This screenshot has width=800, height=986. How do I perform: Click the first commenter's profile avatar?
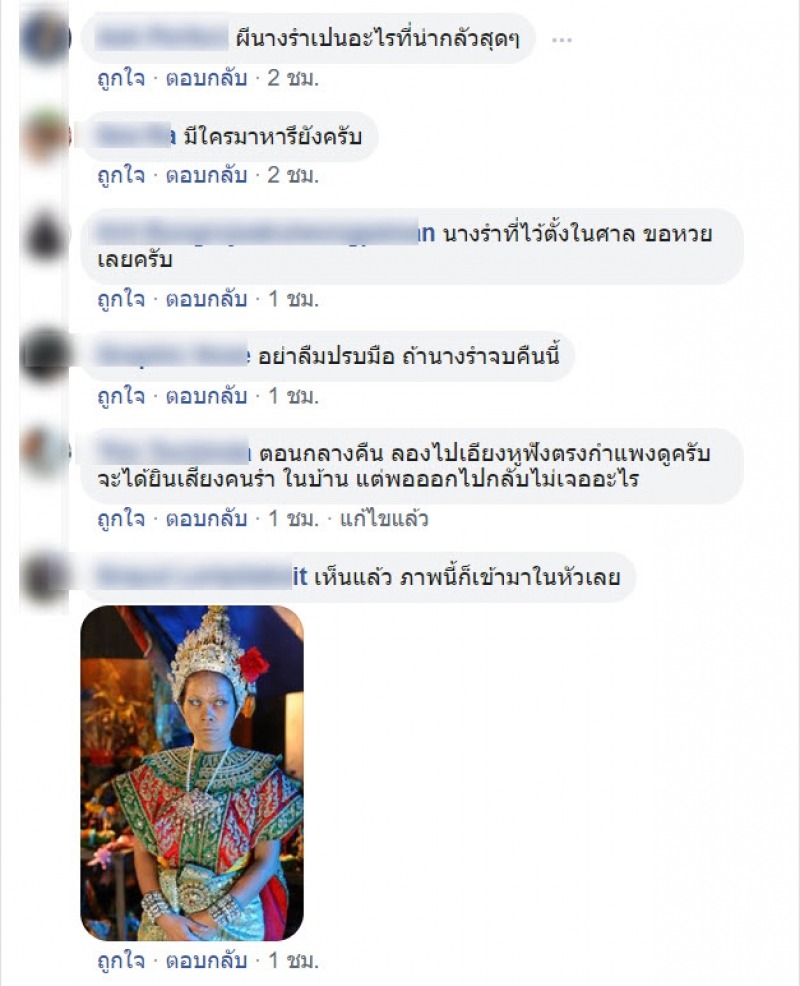tap(44, 39)
